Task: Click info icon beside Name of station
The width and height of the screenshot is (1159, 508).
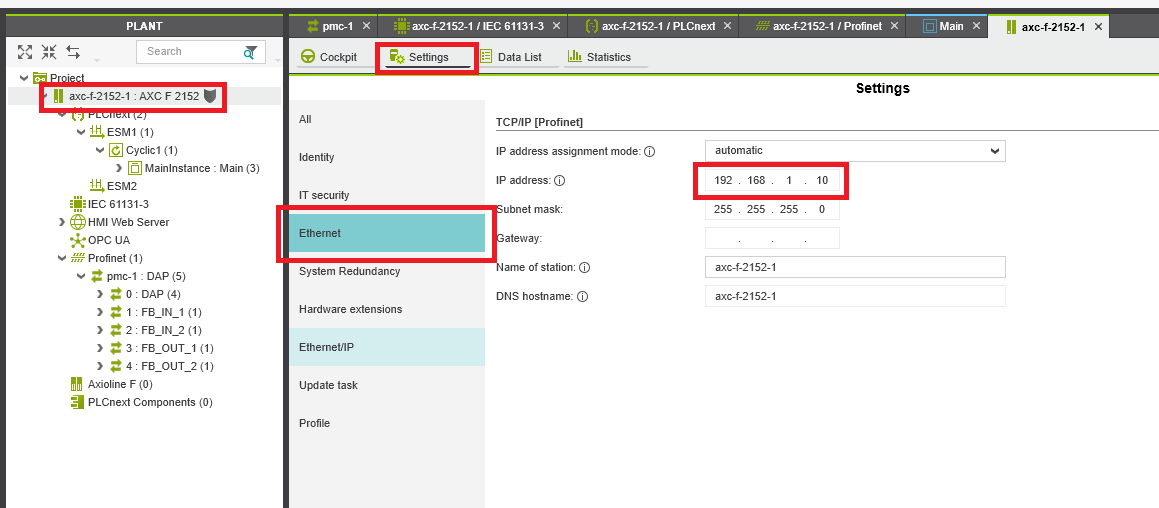Action: pos(584,268)
